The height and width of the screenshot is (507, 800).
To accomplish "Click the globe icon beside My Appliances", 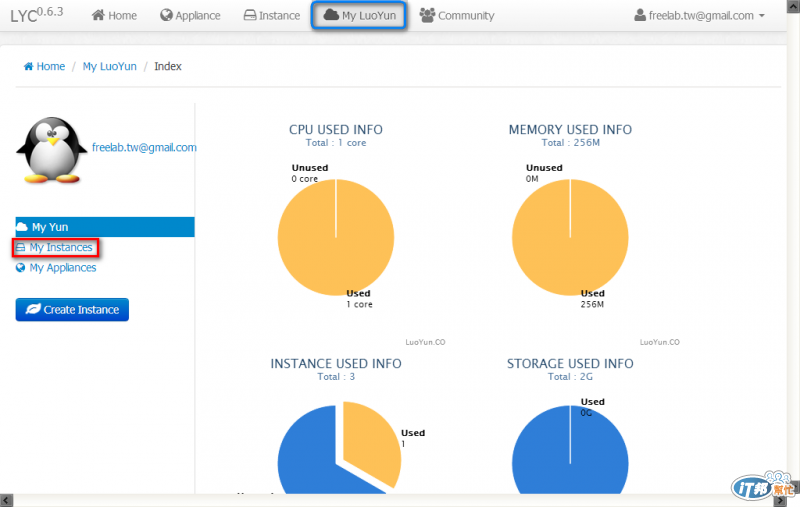I will click(20, 268).
